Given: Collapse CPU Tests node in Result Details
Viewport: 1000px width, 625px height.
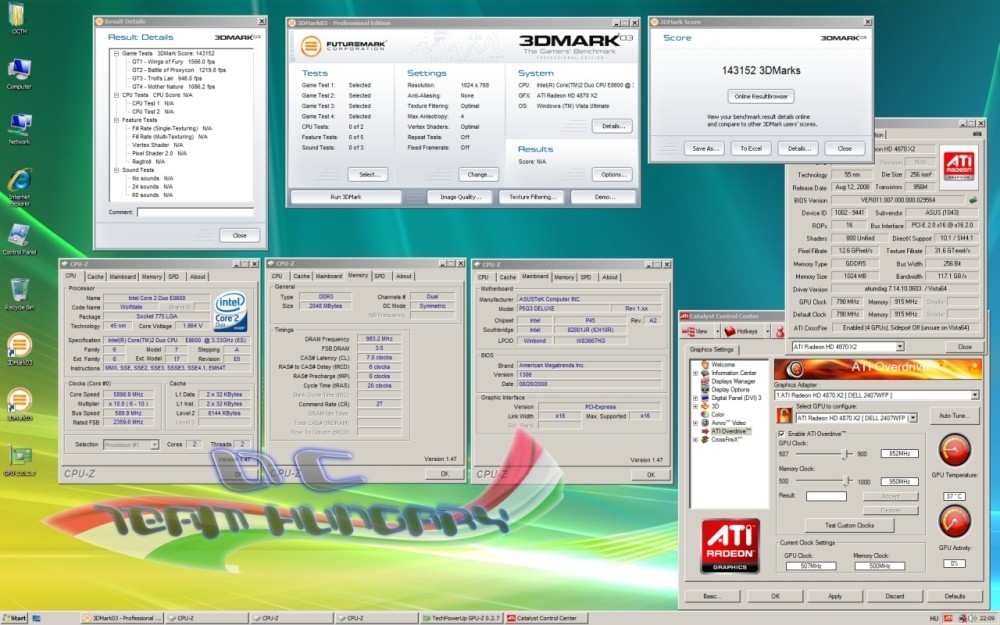Looking at the screenshot, I should 116,95.
